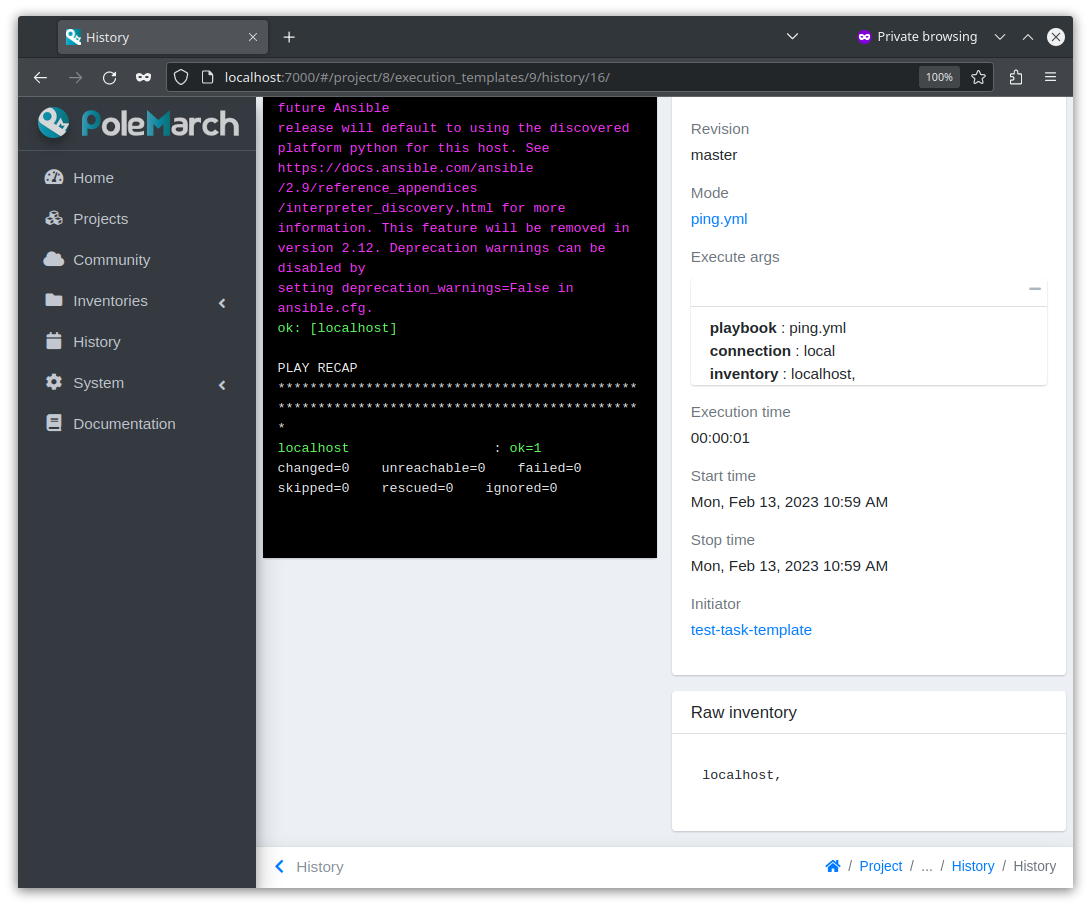
Task: Click the Documentation book icon
Action: click(x=54, y=423)
